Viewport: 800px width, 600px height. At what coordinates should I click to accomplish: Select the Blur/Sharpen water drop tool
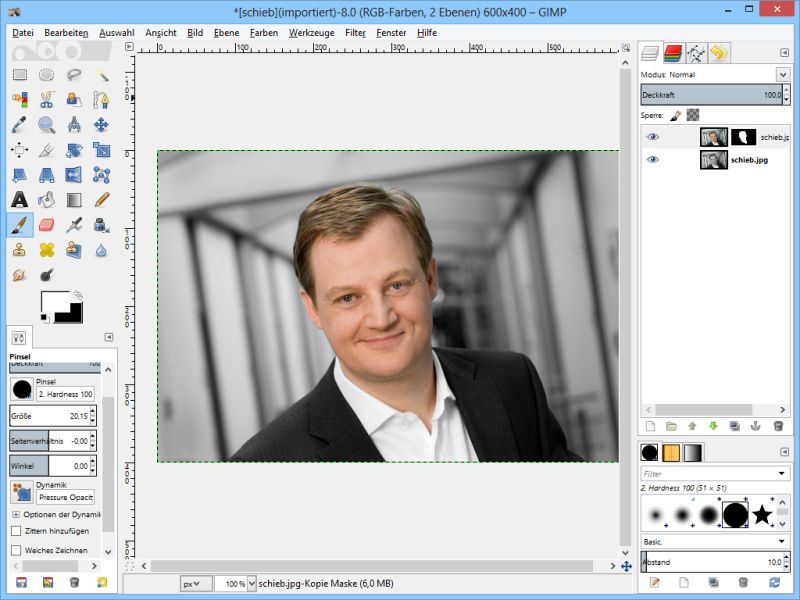point(102,250)
